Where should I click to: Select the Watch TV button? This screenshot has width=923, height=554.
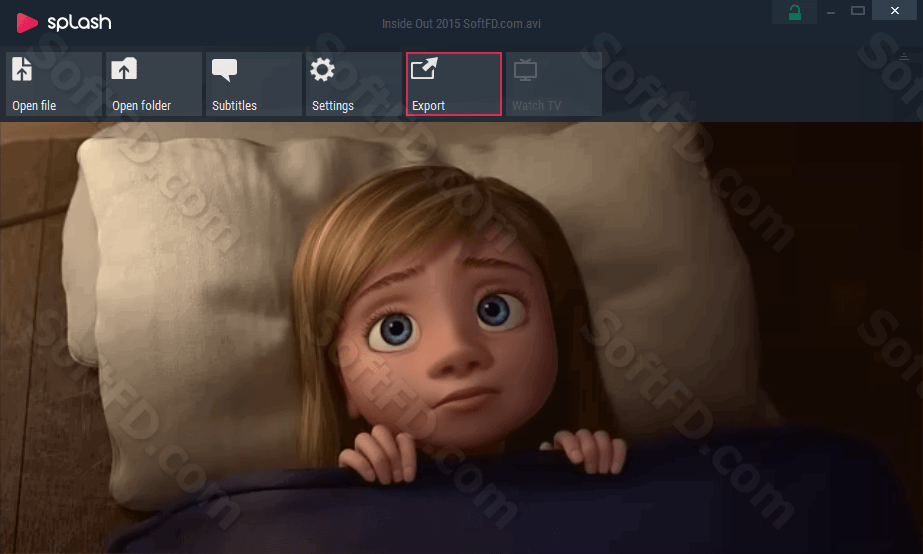point(554,84)
